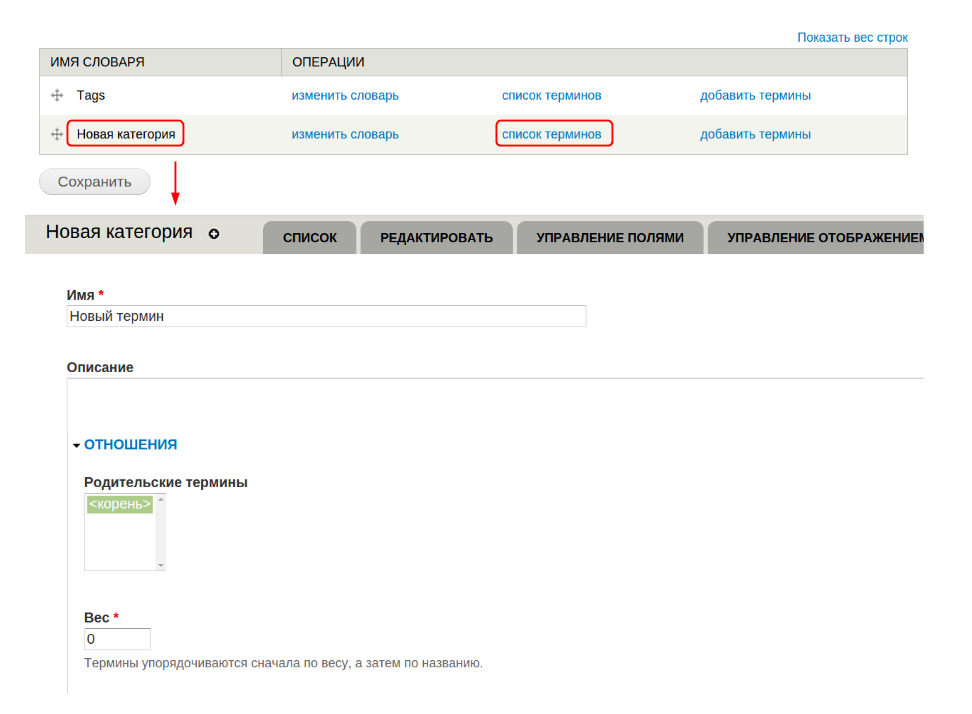Screen dimensions: 972x714
Task: Click Показать вес строк link
Action: (x=852, y=37)
